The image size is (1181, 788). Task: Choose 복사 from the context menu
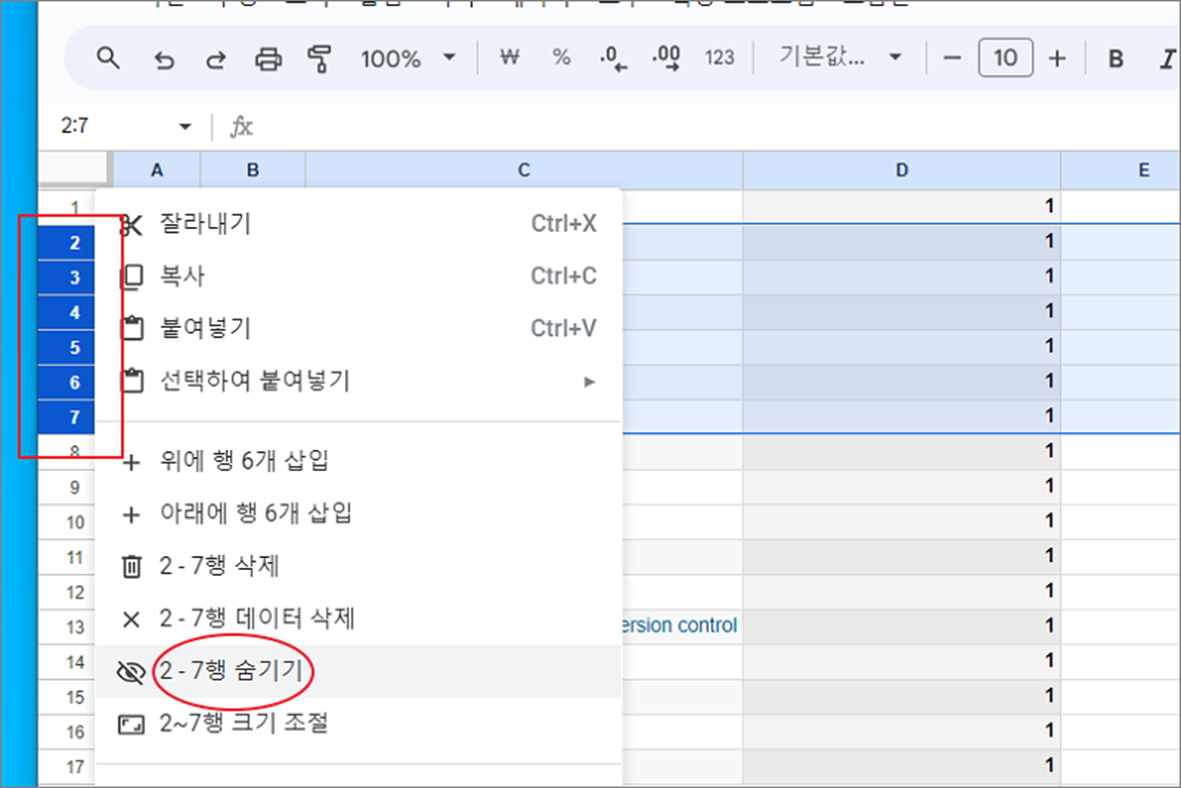[359, 276]
